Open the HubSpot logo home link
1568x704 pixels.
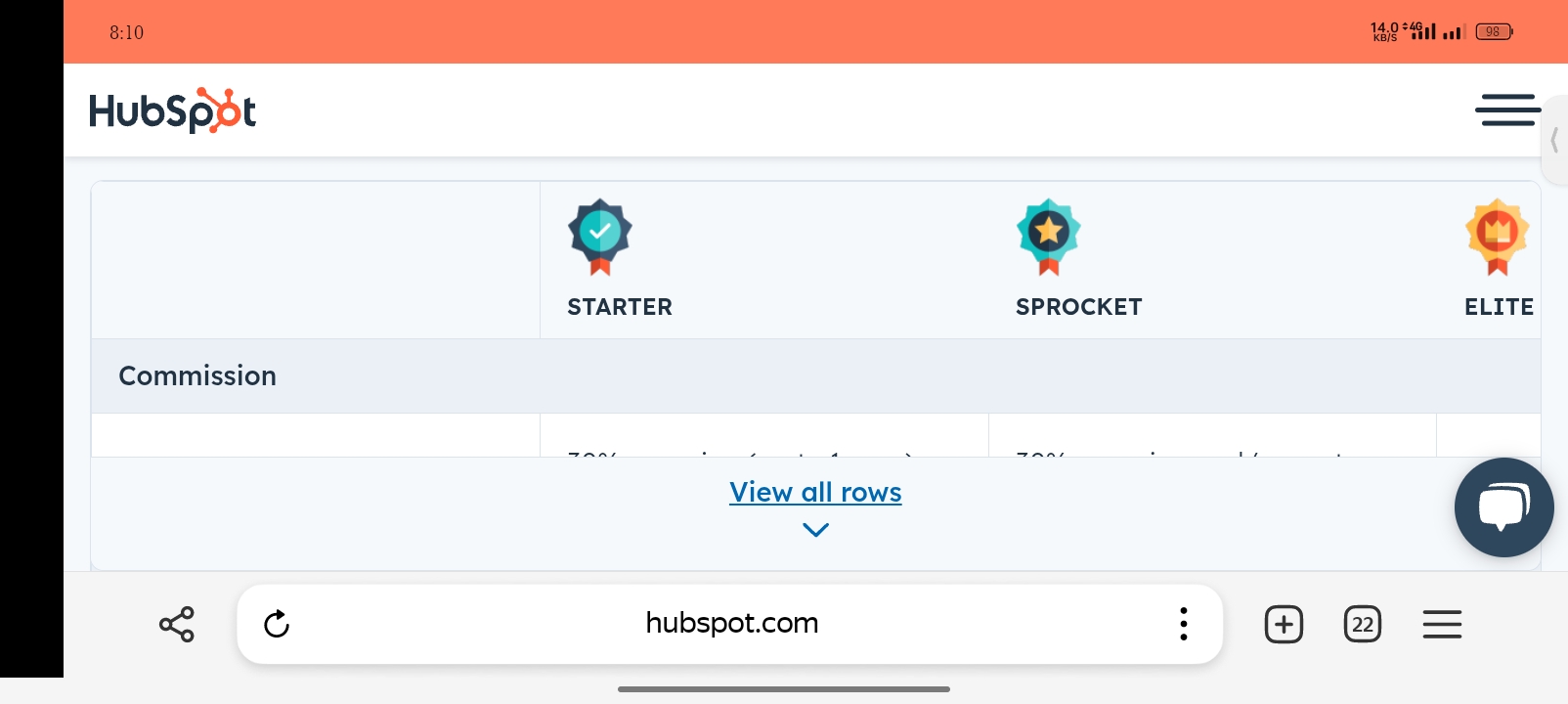pos(172,110)
